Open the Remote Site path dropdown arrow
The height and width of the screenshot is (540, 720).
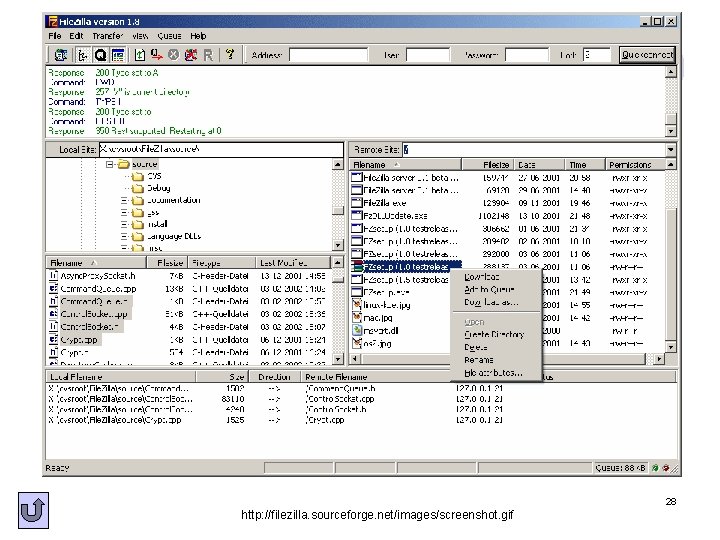click(670, 150)
